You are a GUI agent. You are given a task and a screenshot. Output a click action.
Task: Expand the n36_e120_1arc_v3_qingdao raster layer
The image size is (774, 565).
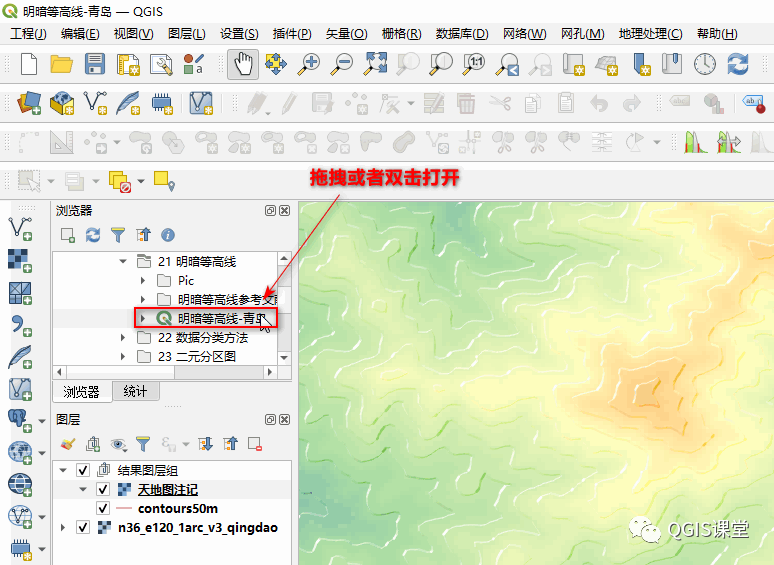[63, 527]
